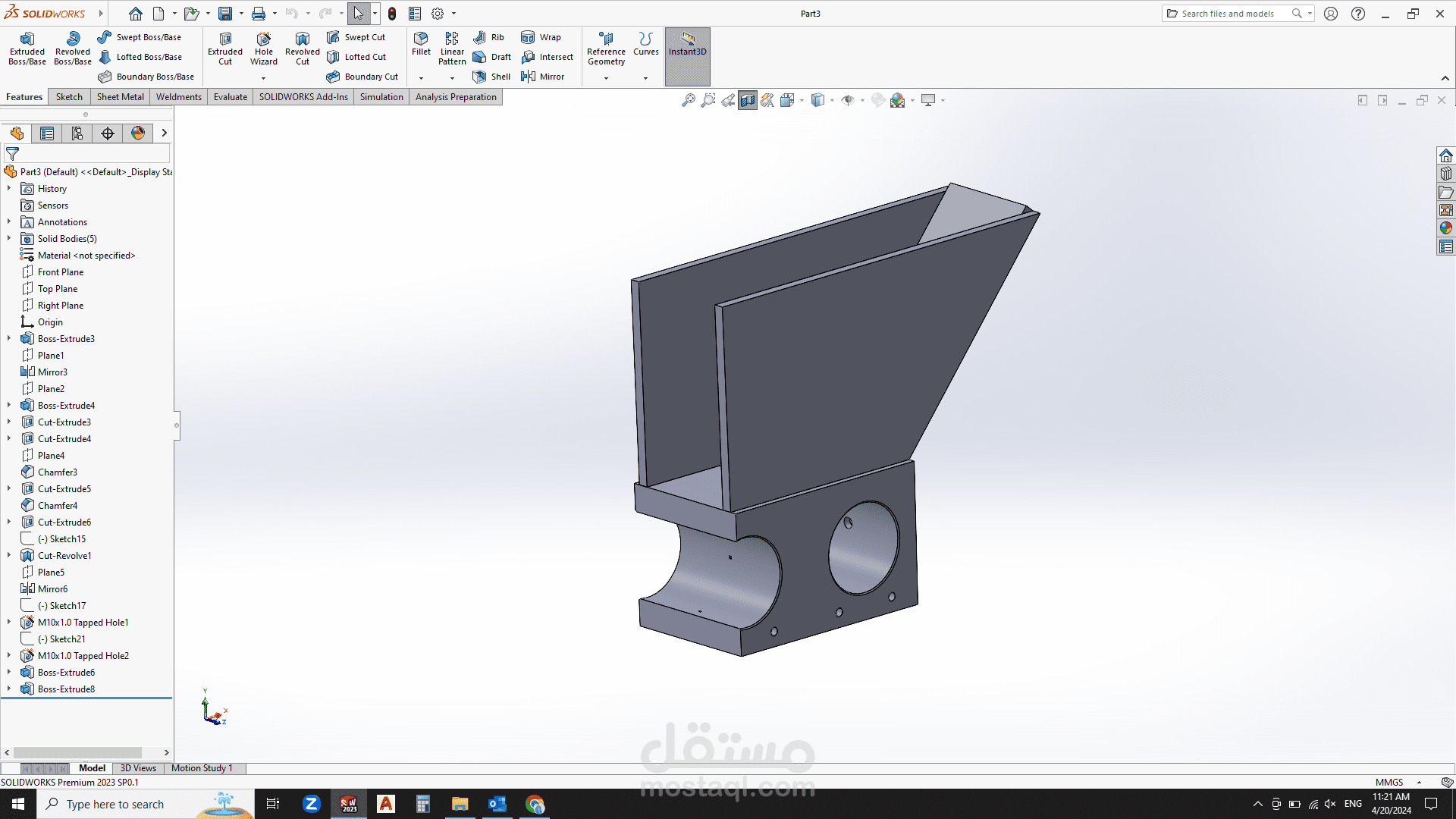
Task: Toggle the Section View button
Action: point(748,100)
